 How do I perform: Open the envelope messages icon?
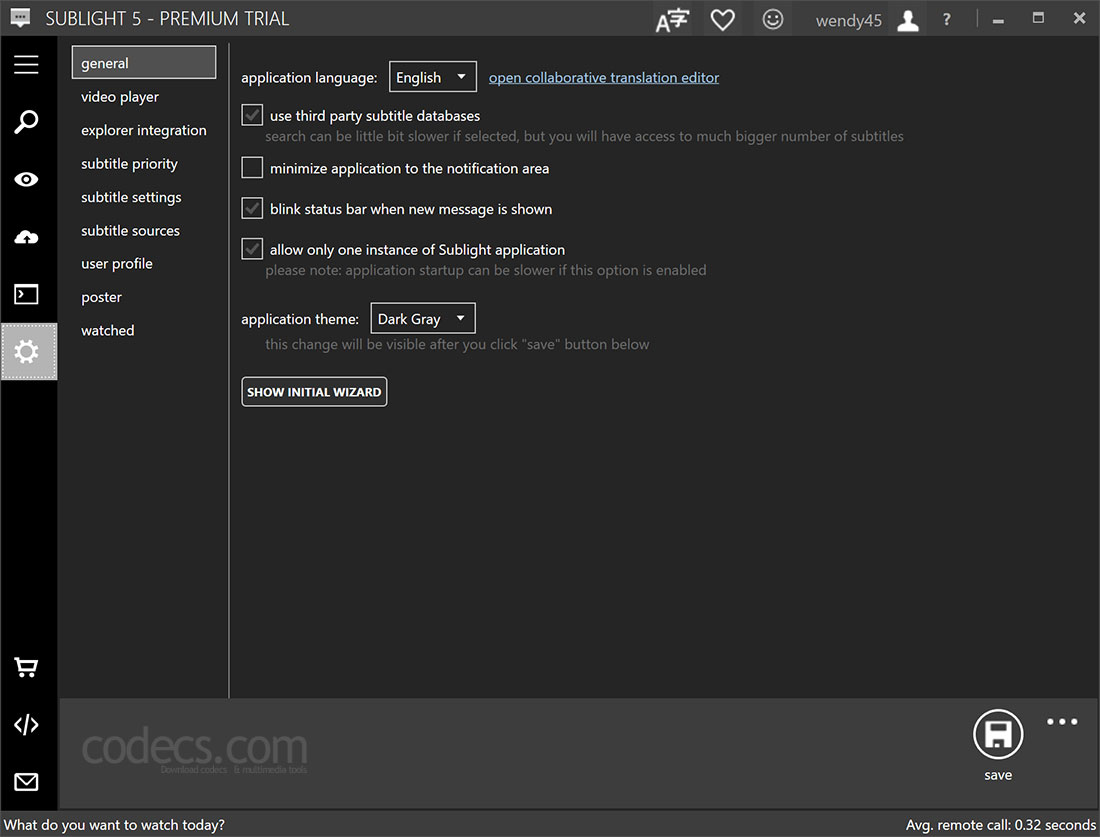pos(27,782)
